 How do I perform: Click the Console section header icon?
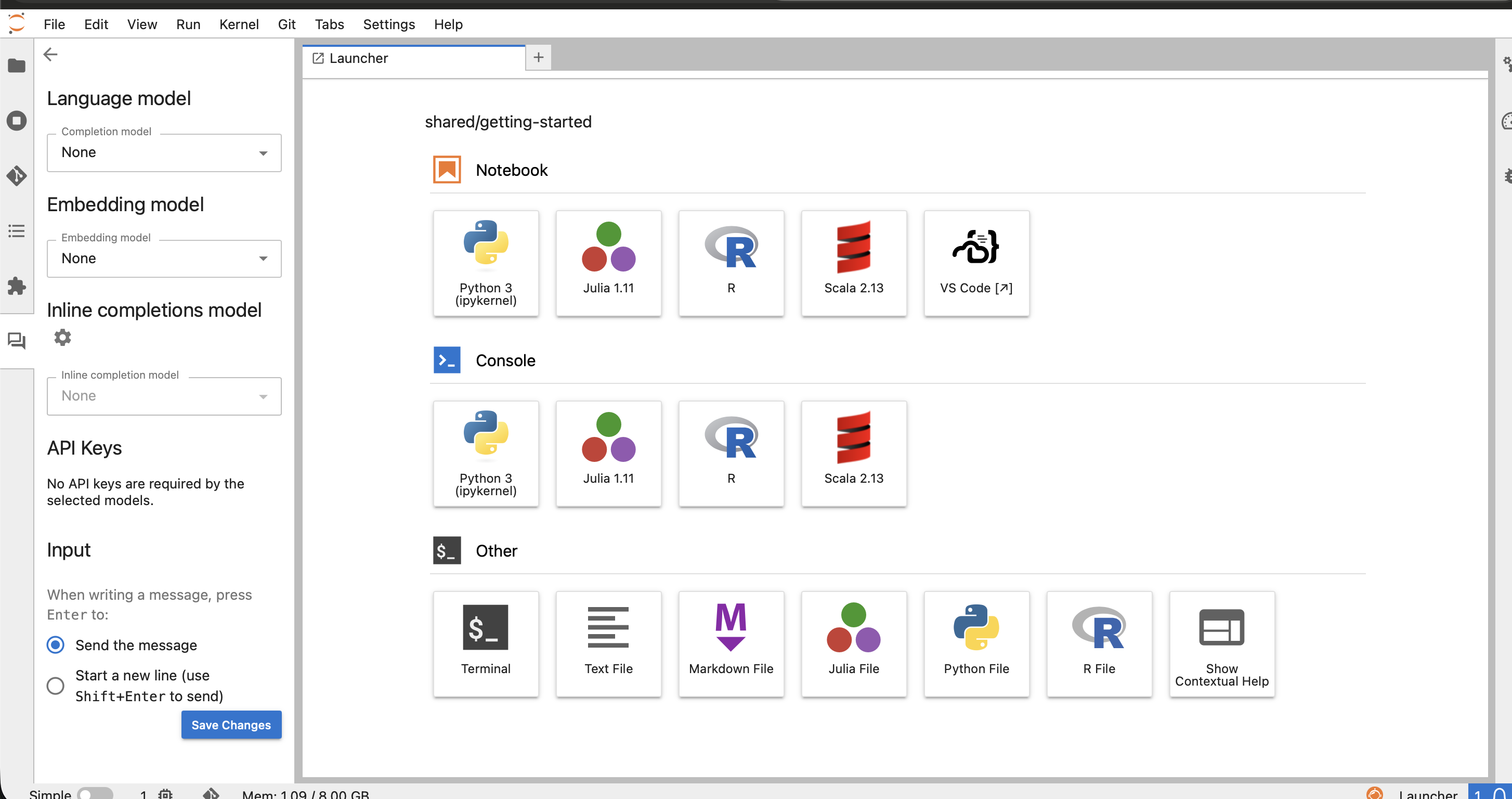click(x=447, y=360)
